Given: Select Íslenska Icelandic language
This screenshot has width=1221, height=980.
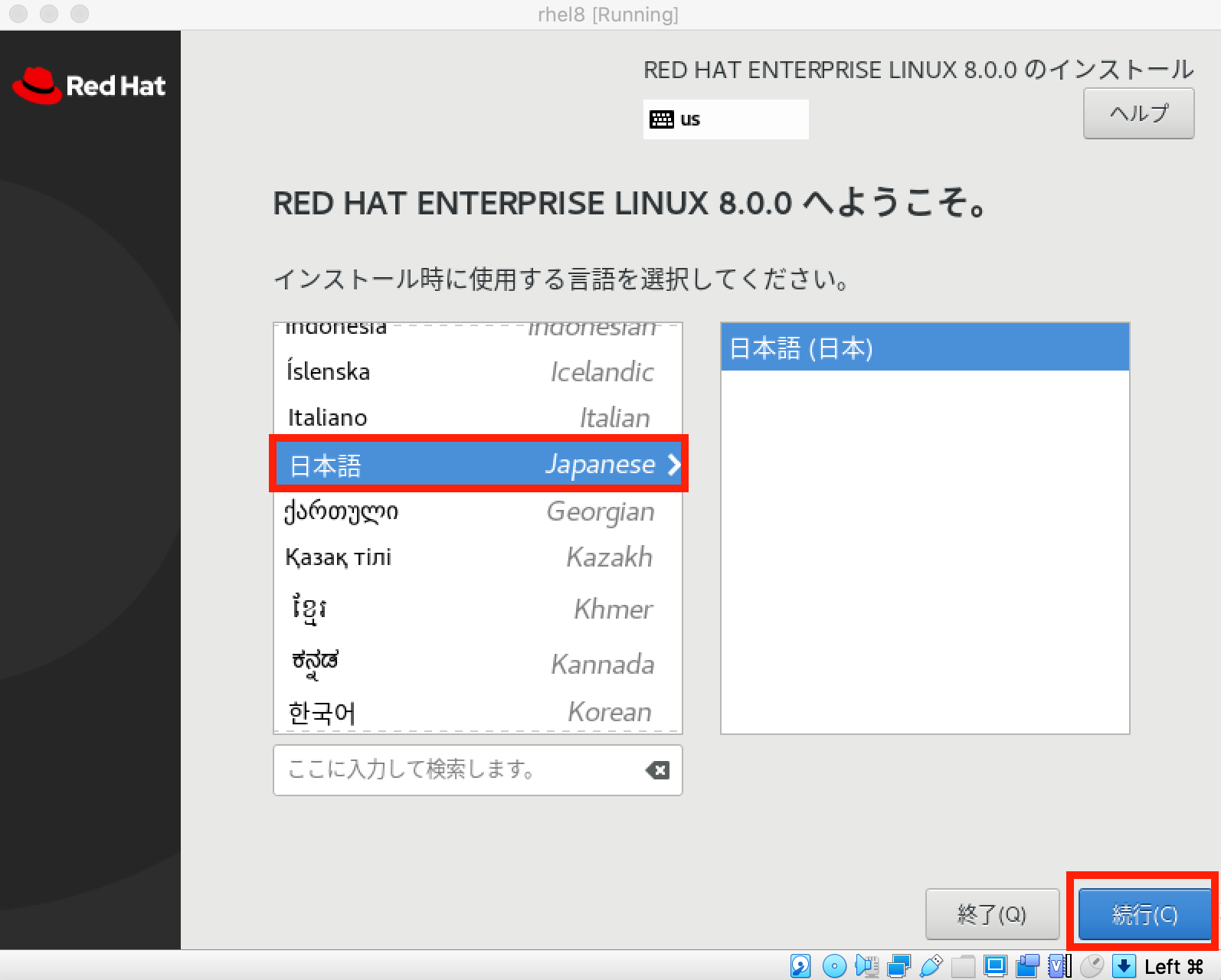Looking at the screenshot, I should point(477,372).
